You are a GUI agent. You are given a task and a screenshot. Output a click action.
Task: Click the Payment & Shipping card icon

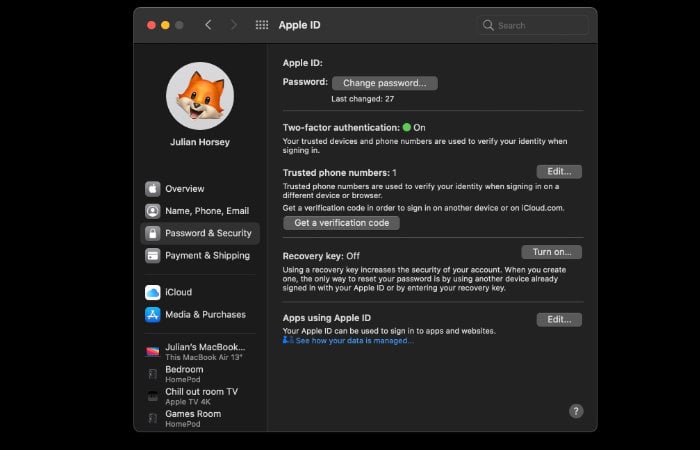[153, 256]
